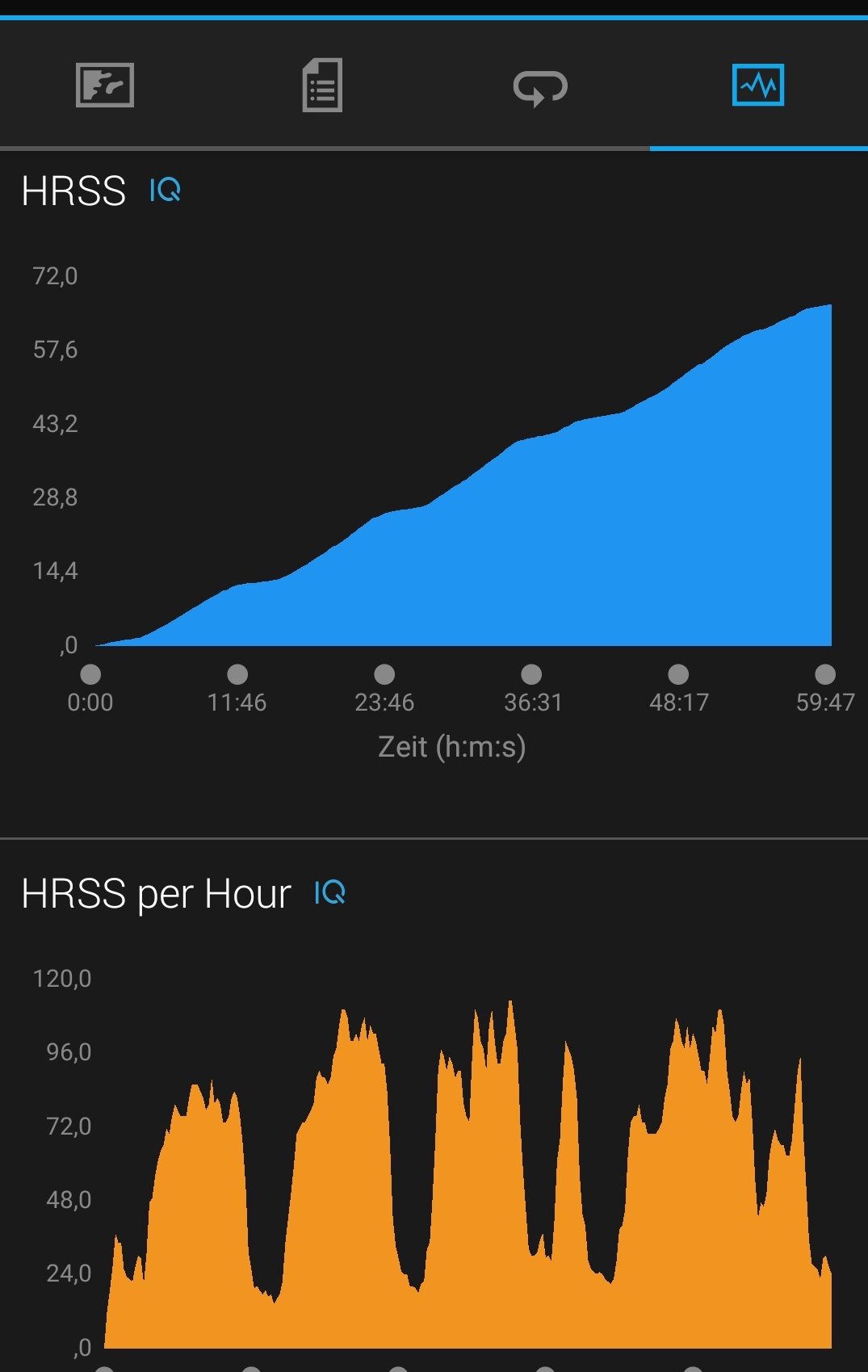Screen dimensions: 868x1372
Task: Select the 59:47 time marker dot
Action: [825, 674]
